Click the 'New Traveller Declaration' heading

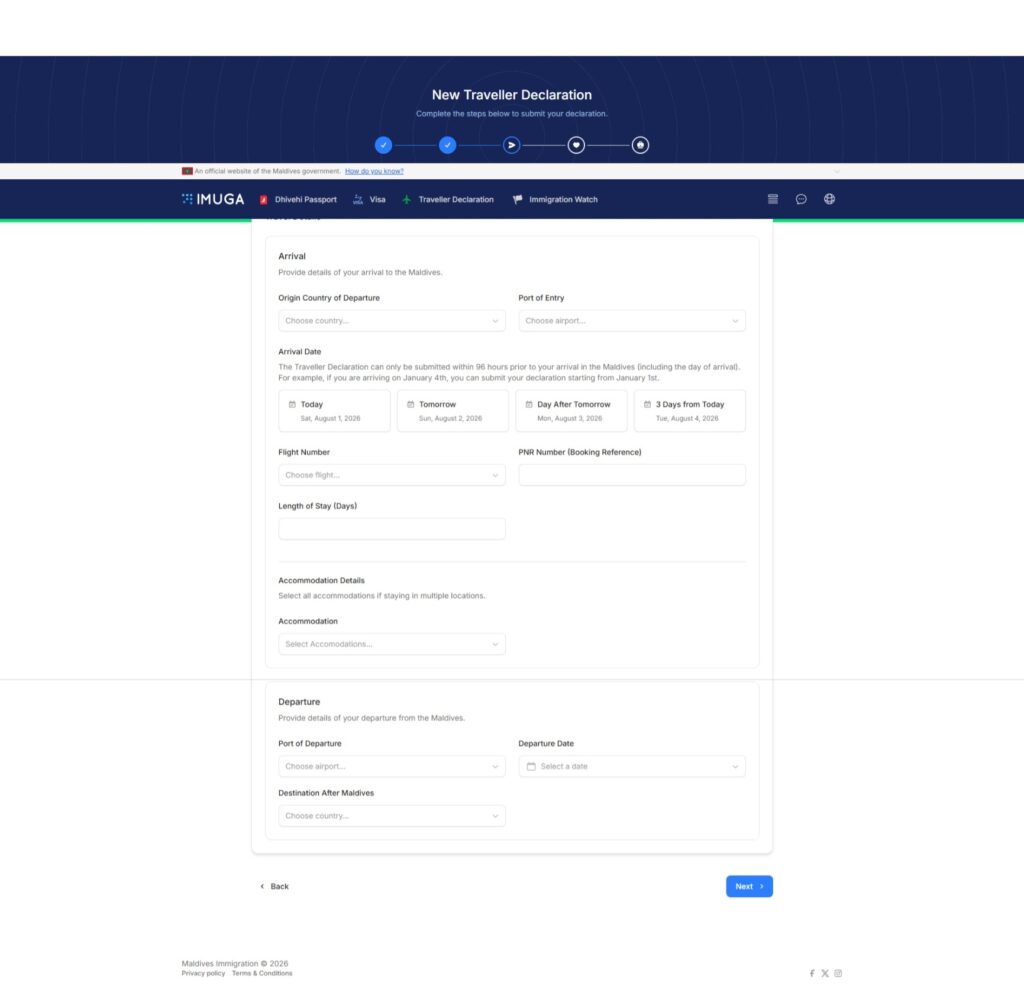click(x=511, y=95)
